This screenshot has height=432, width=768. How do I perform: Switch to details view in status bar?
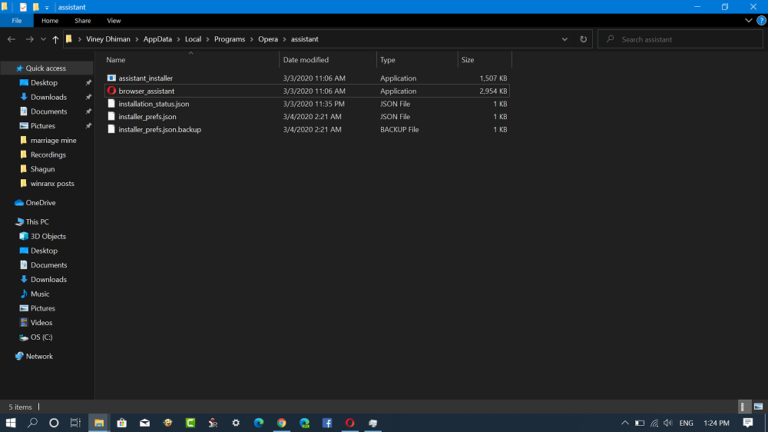click(744, 407)
